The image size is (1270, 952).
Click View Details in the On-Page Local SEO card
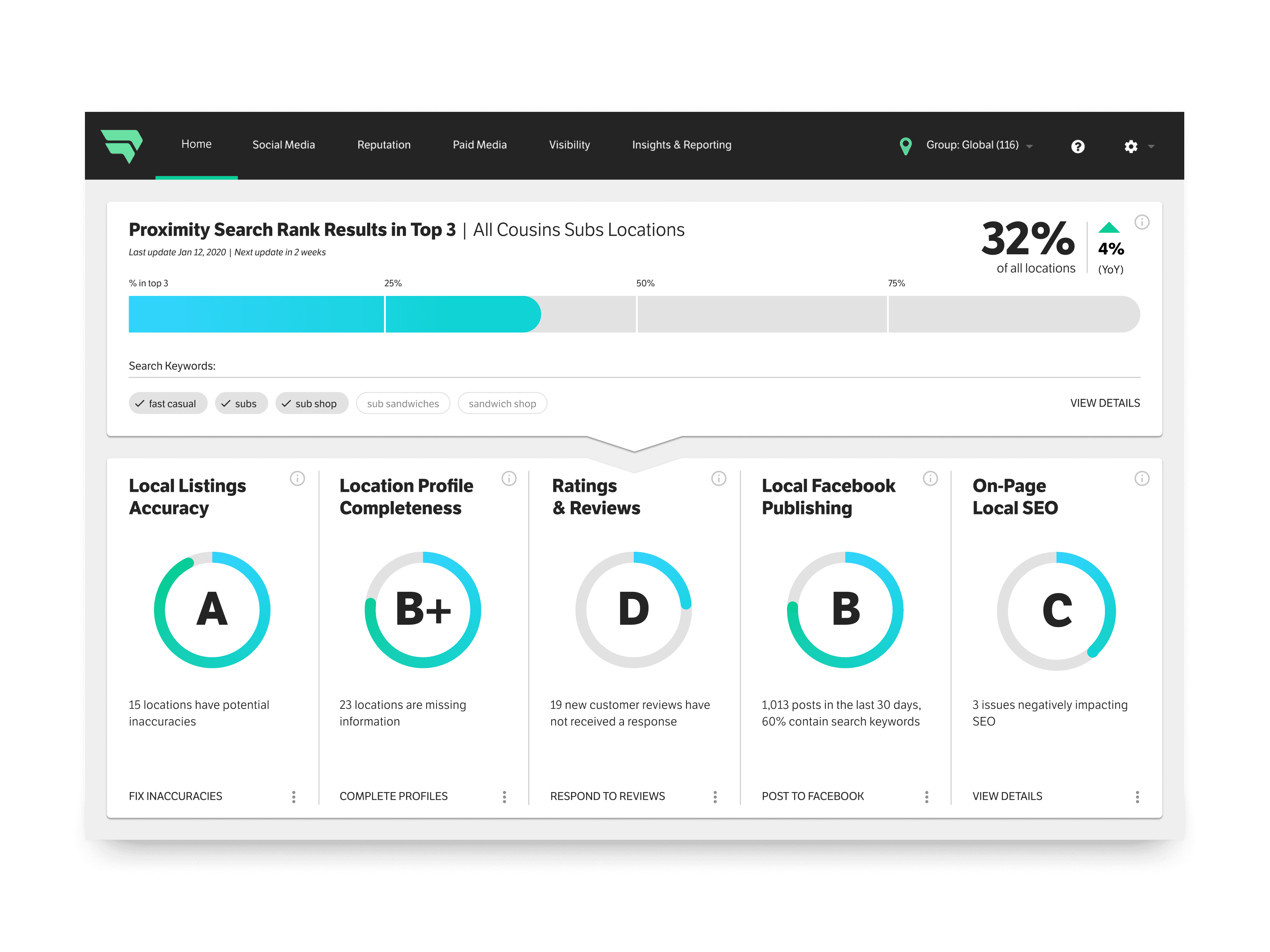point(1007,796)
